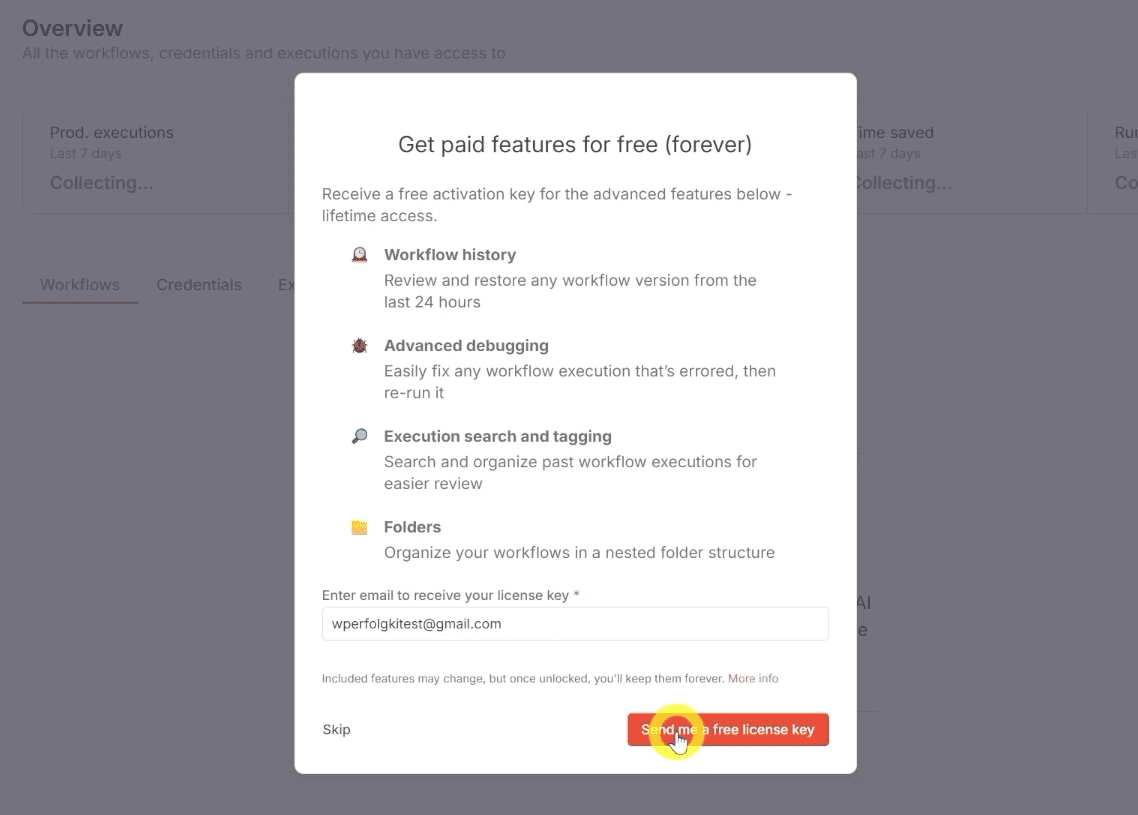The width and height of the screenshot is (1138, 815).
Task: Click the Advanced debugging bug icon
Action: tap(361, 345)
